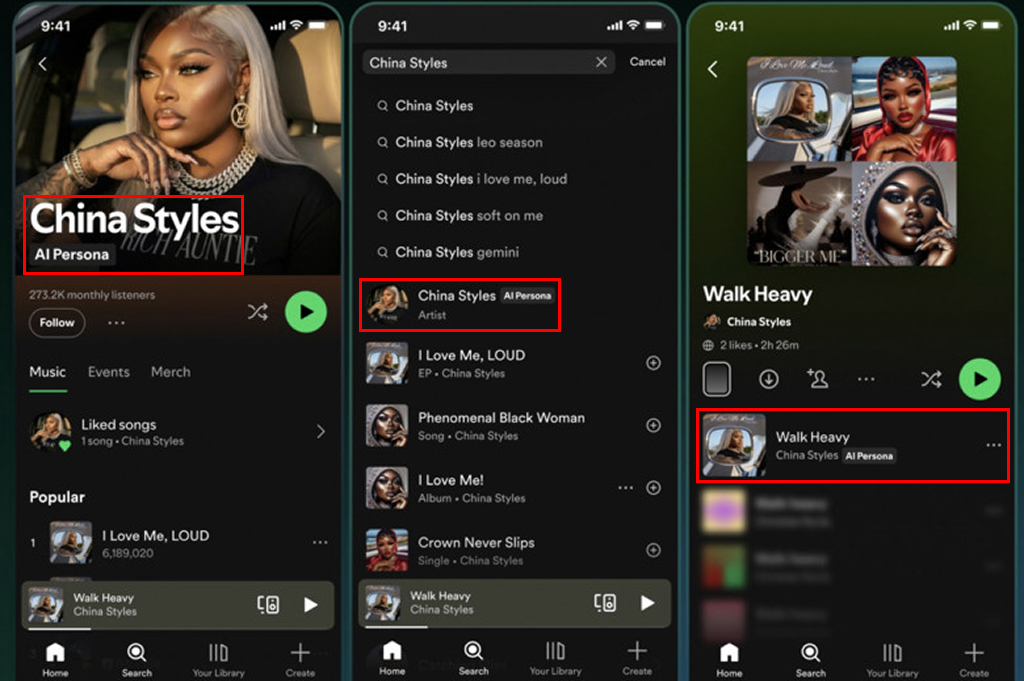The height and width of the screenshot is (681, 1024).
Task: Open Liked songs row thumbnail
Action: point(50,432)
